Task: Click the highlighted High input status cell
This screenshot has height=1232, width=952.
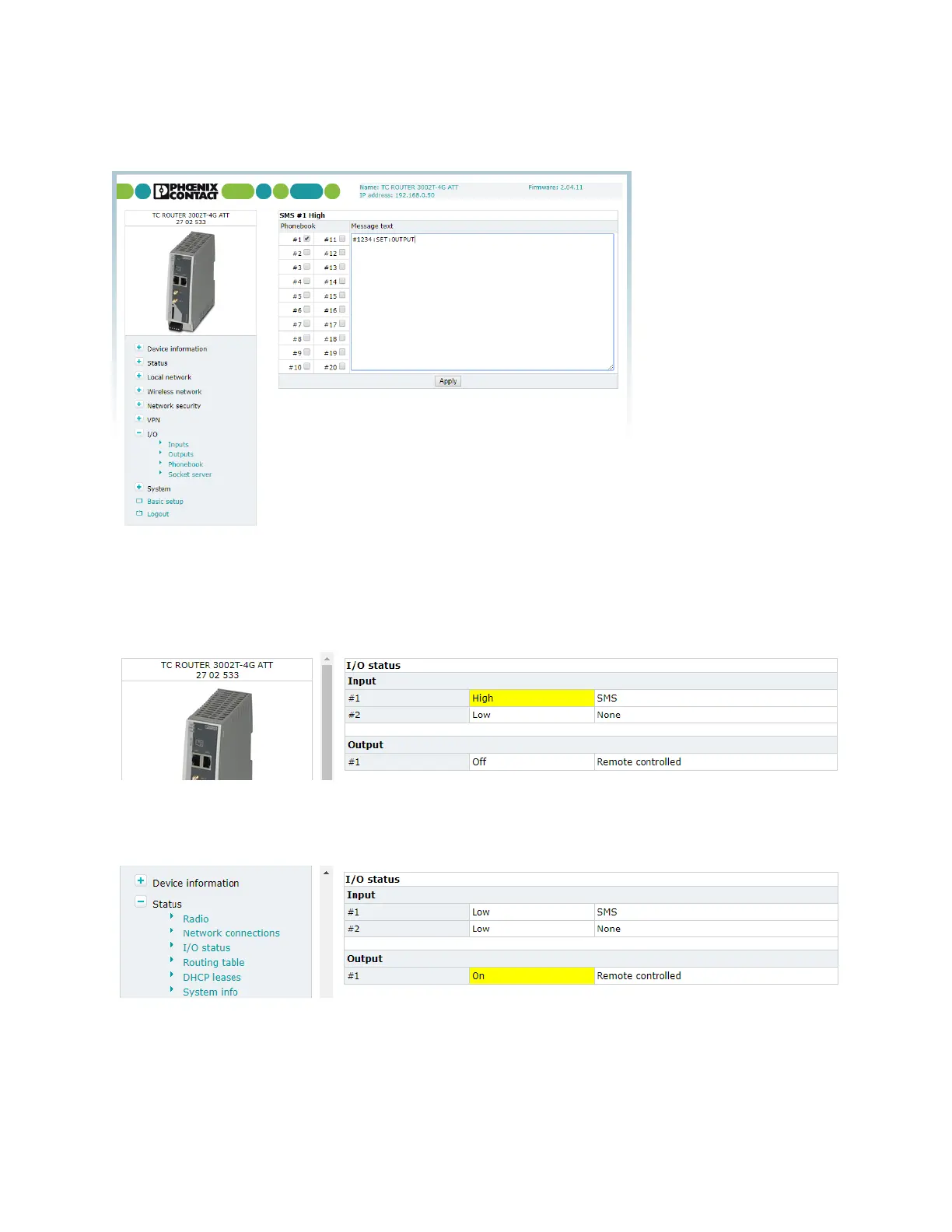Action: pyautogui.click(x=532, y=698)
